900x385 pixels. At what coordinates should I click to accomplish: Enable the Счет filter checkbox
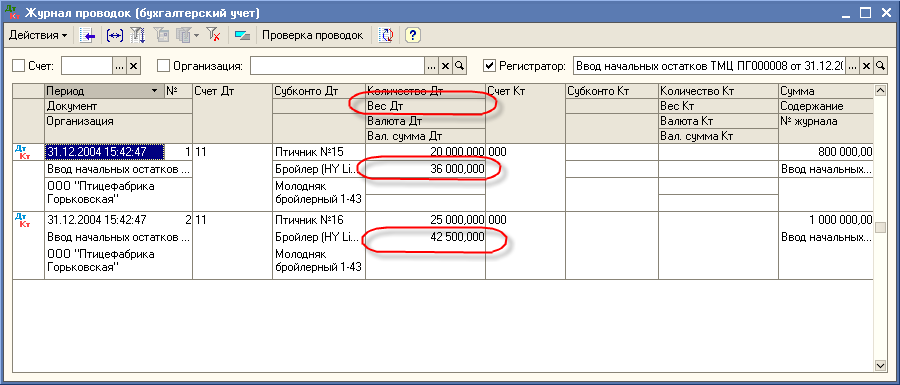coord(19,66)
